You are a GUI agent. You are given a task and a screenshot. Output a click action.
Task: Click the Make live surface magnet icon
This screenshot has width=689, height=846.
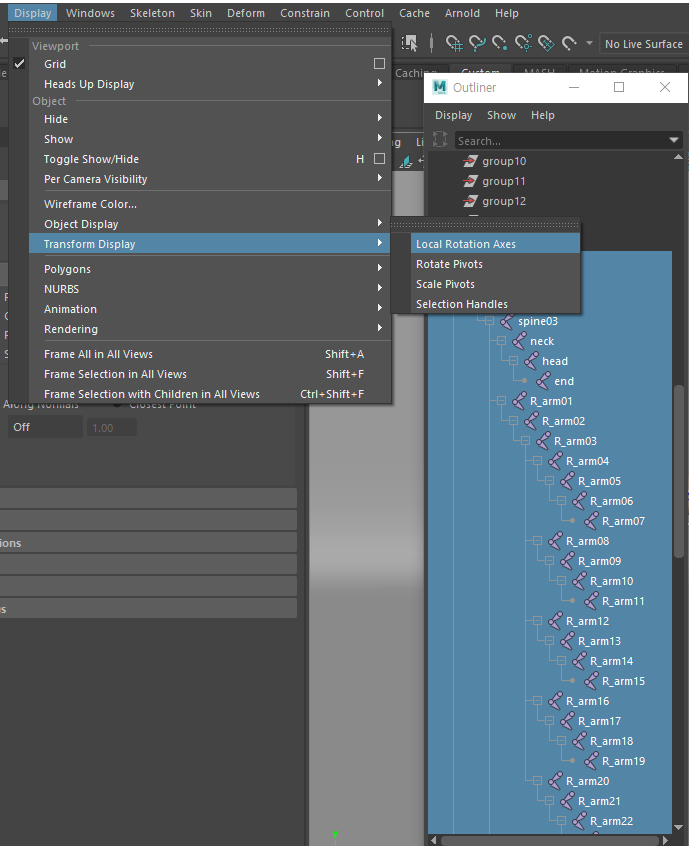[x=569, y=43]
